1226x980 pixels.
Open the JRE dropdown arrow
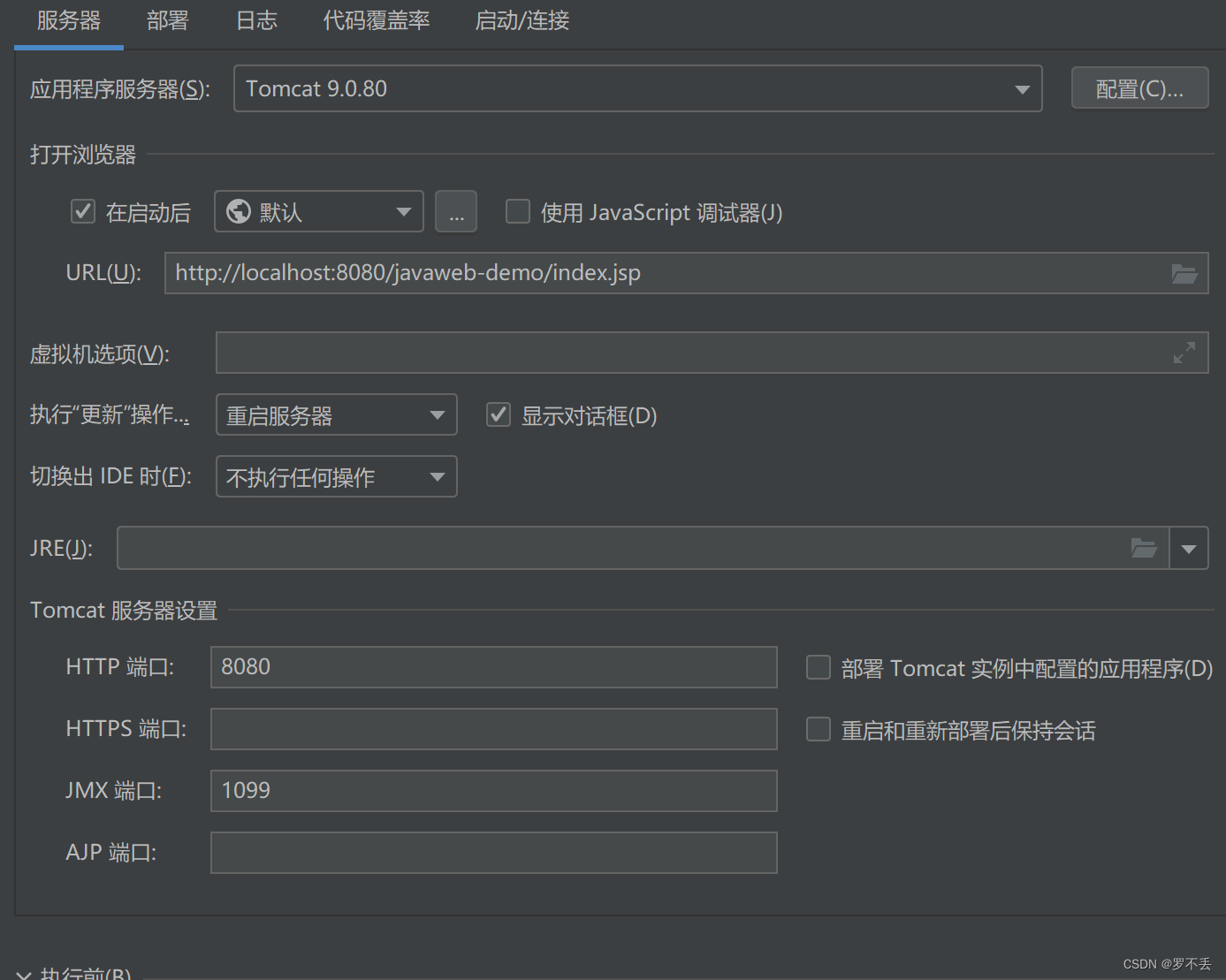coord(1189,549)
